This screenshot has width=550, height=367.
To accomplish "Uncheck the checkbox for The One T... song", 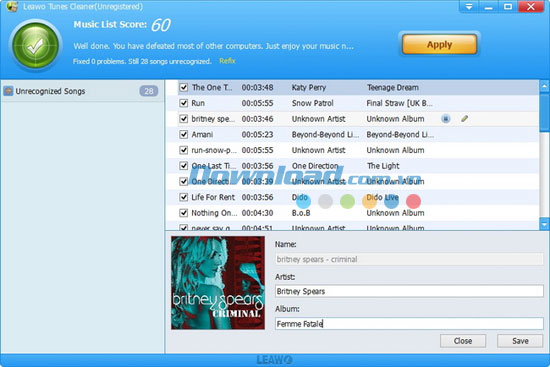I will (x=183, y=87).
